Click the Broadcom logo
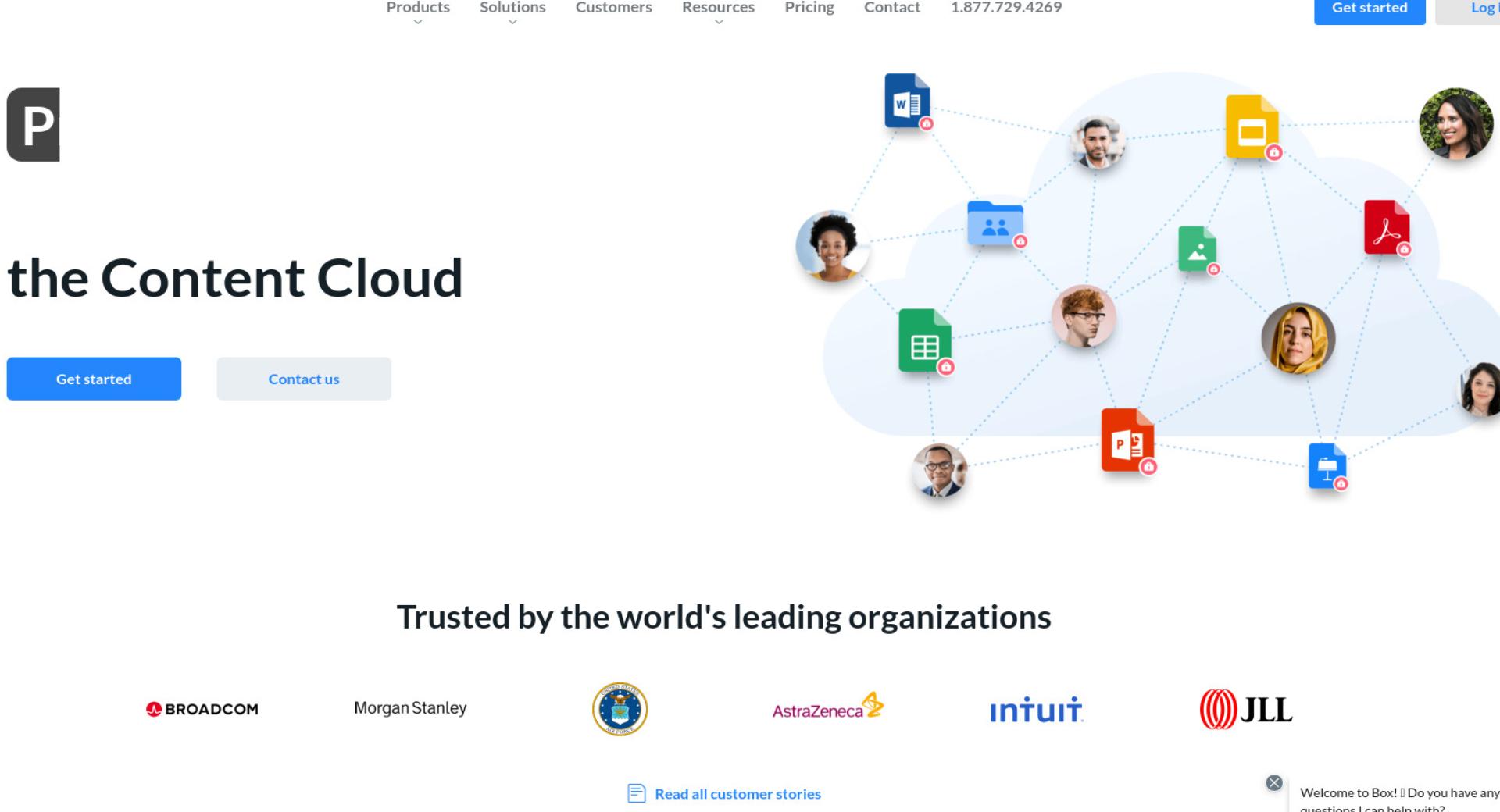Screen dimensions: 1500x812 pos(202,709)
